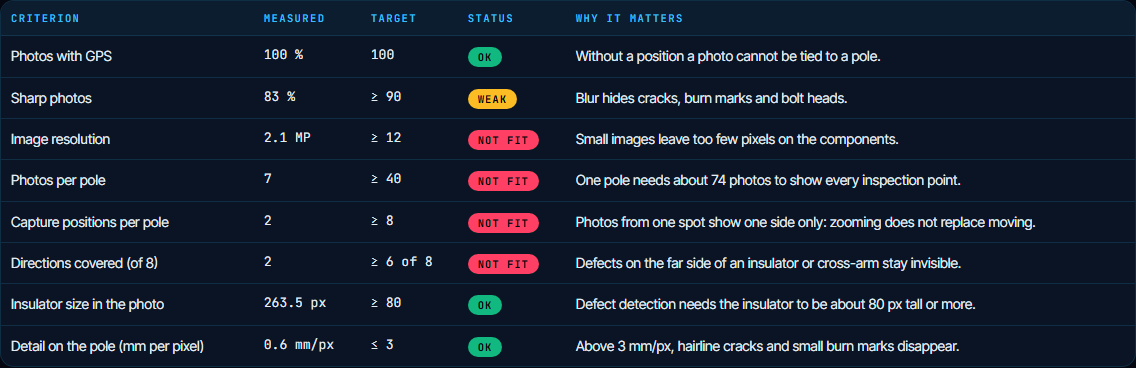Click the target value '≥ 90'

tap(386, 96)
